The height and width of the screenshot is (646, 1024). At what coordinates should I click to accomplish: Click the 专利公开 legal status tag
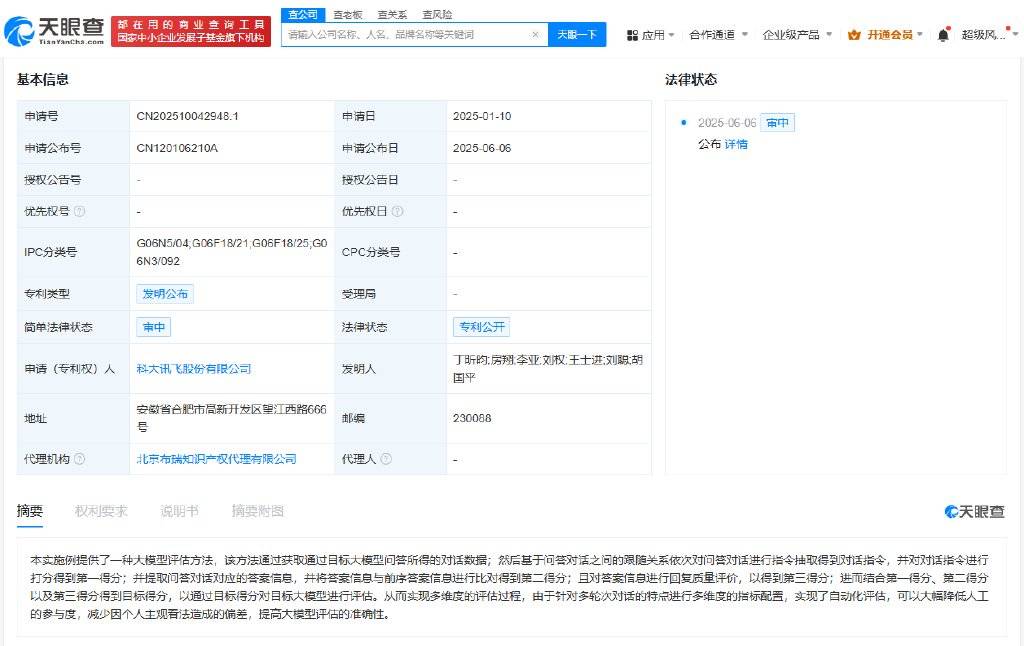[481, 327]
